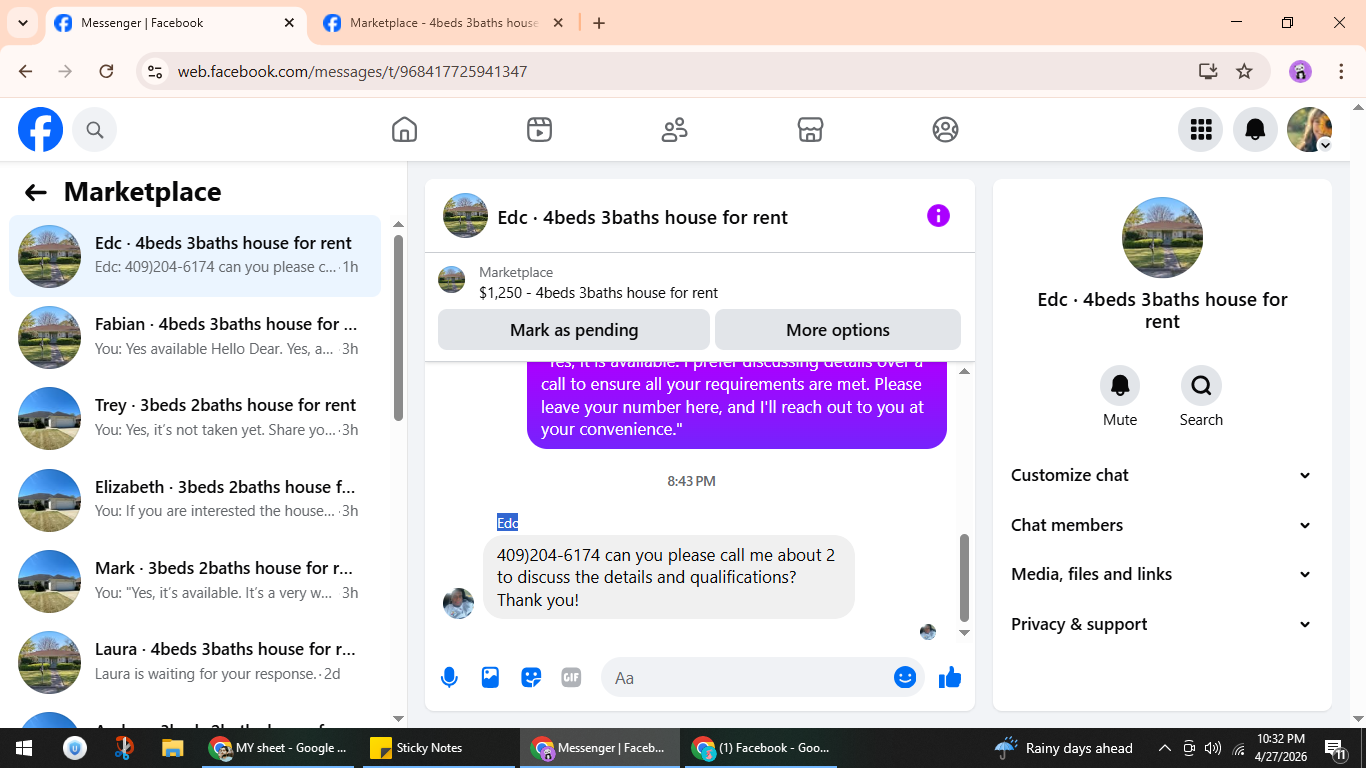This screenshot has height=768, width=1366.
Task: Switch to MY sheet Google Chrome window
Action: coord(279,748)
